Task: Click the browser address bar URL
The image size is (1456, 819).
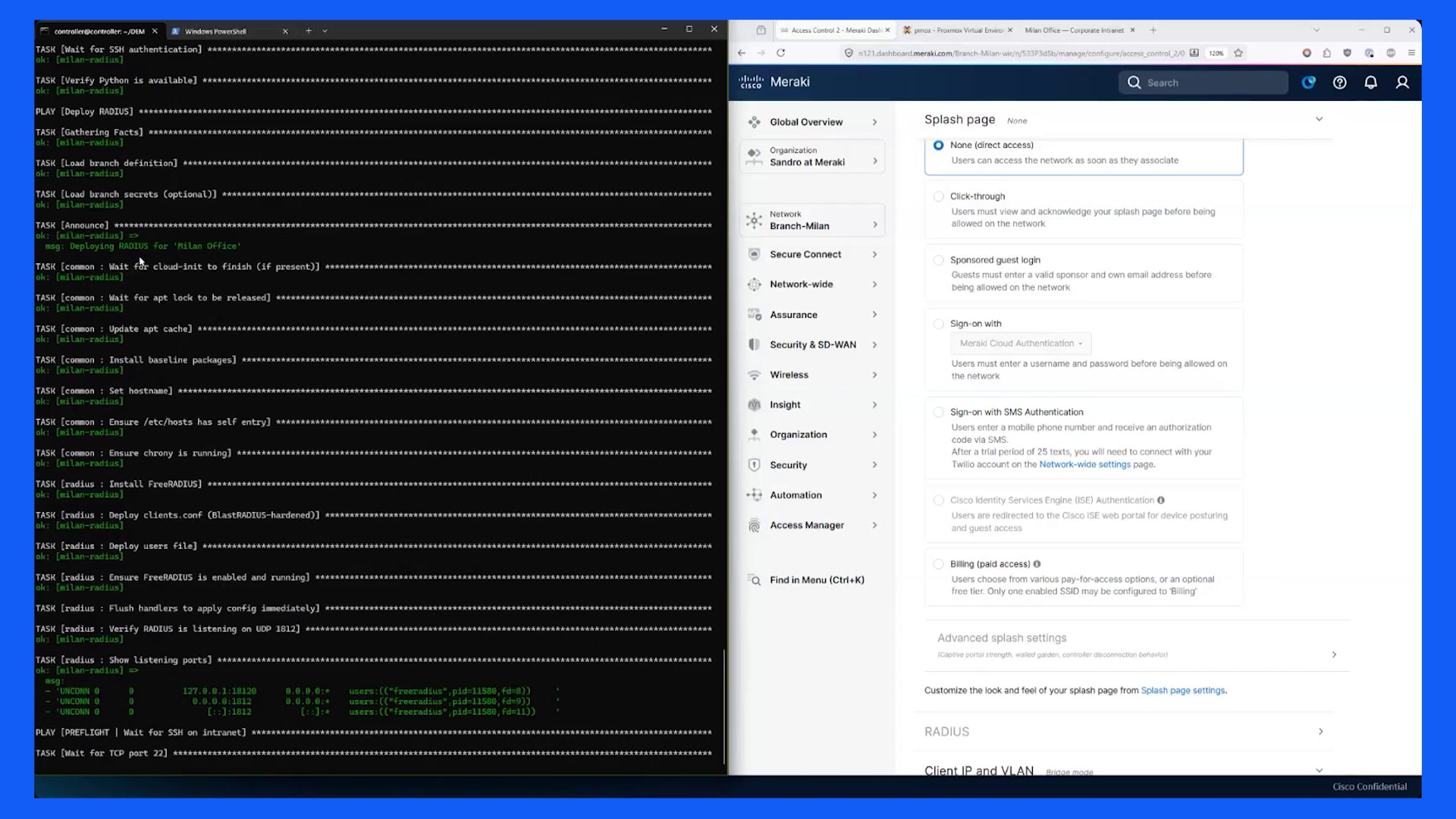Action: click(x=1021, y=53)
